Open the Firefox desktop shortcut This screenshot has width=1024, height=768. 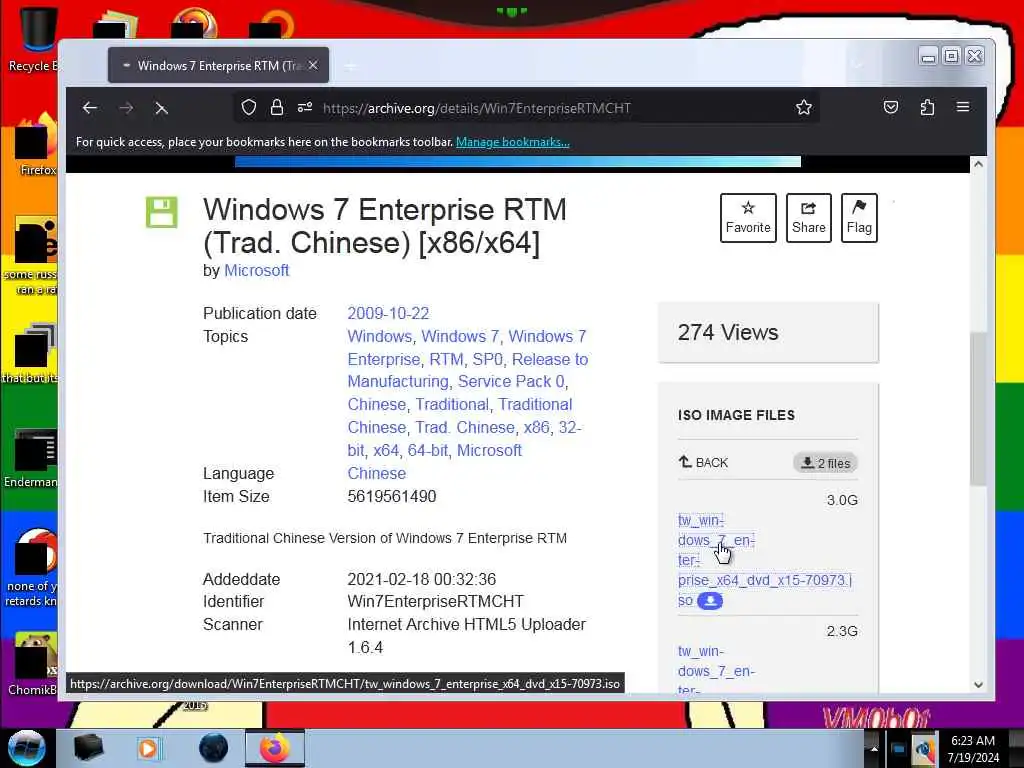click(x=35, y=145)
